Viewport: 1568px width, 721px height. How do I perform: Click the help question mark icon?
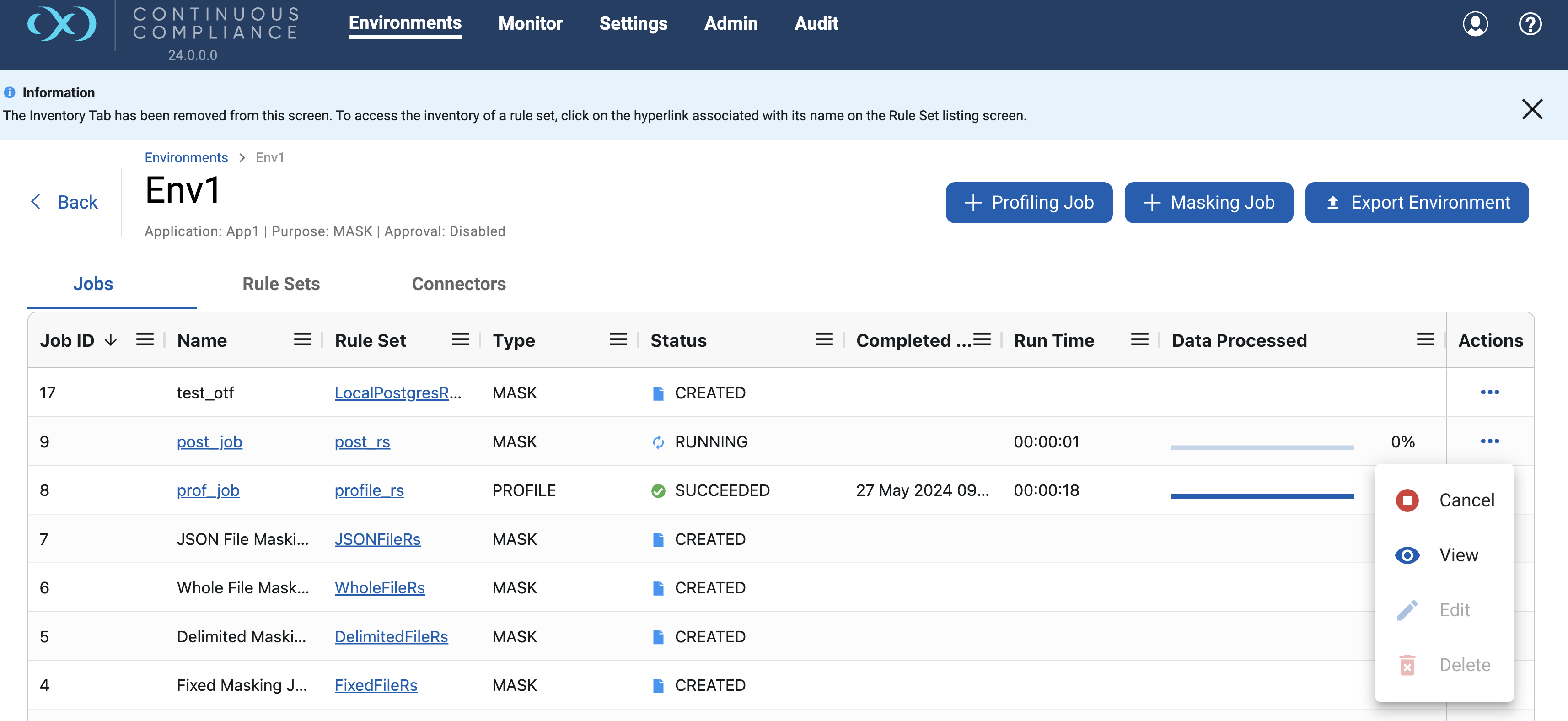1529,24
